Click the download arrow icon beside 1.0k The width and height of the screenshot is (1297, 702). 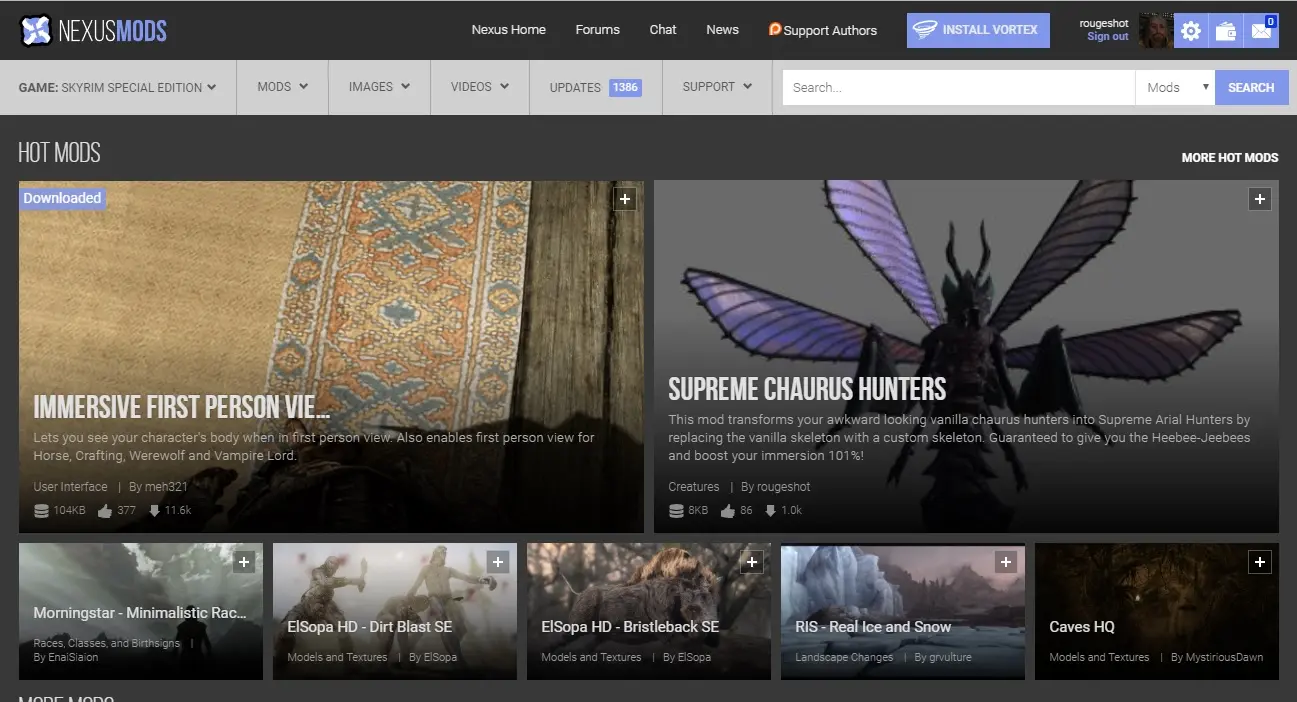point(770,510)
